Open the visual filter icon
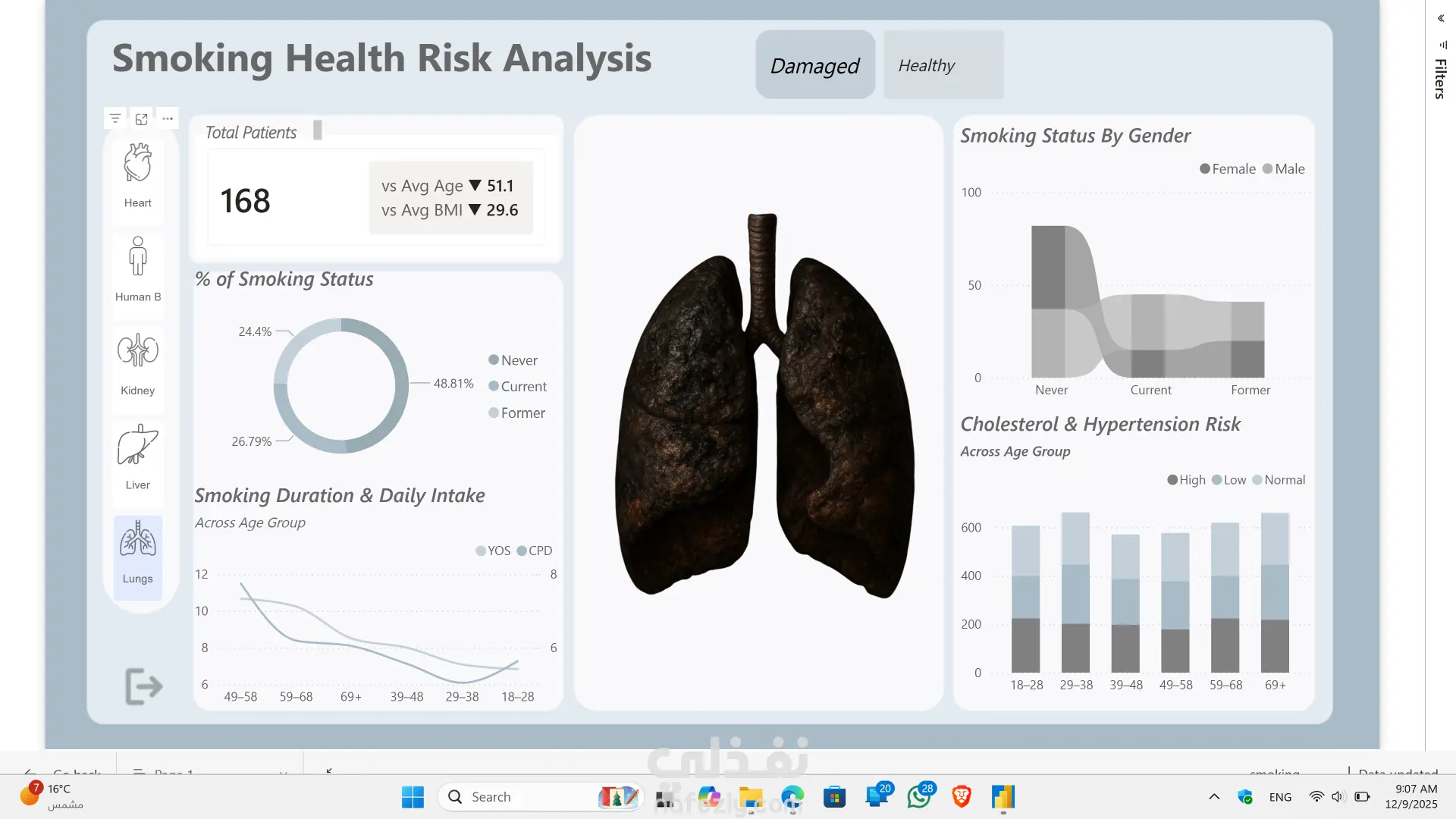The height and width of the screenshot is (819, 1456). point(115,118)
